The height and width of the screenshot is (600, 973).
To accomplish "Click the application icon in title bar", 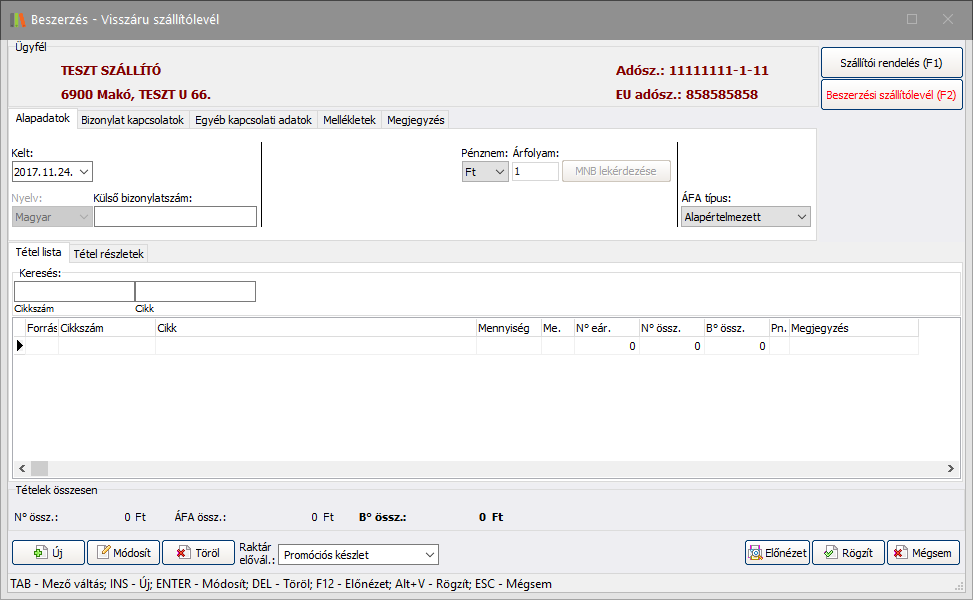I will click(x=17, y=19).
